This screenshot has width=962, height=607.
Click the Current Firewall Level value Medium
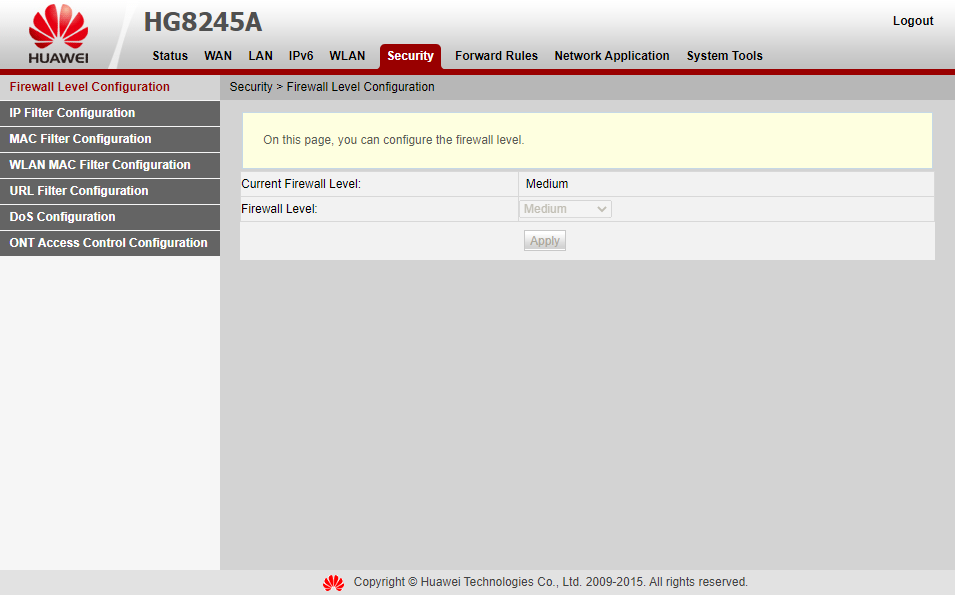[x=547, y=184]
